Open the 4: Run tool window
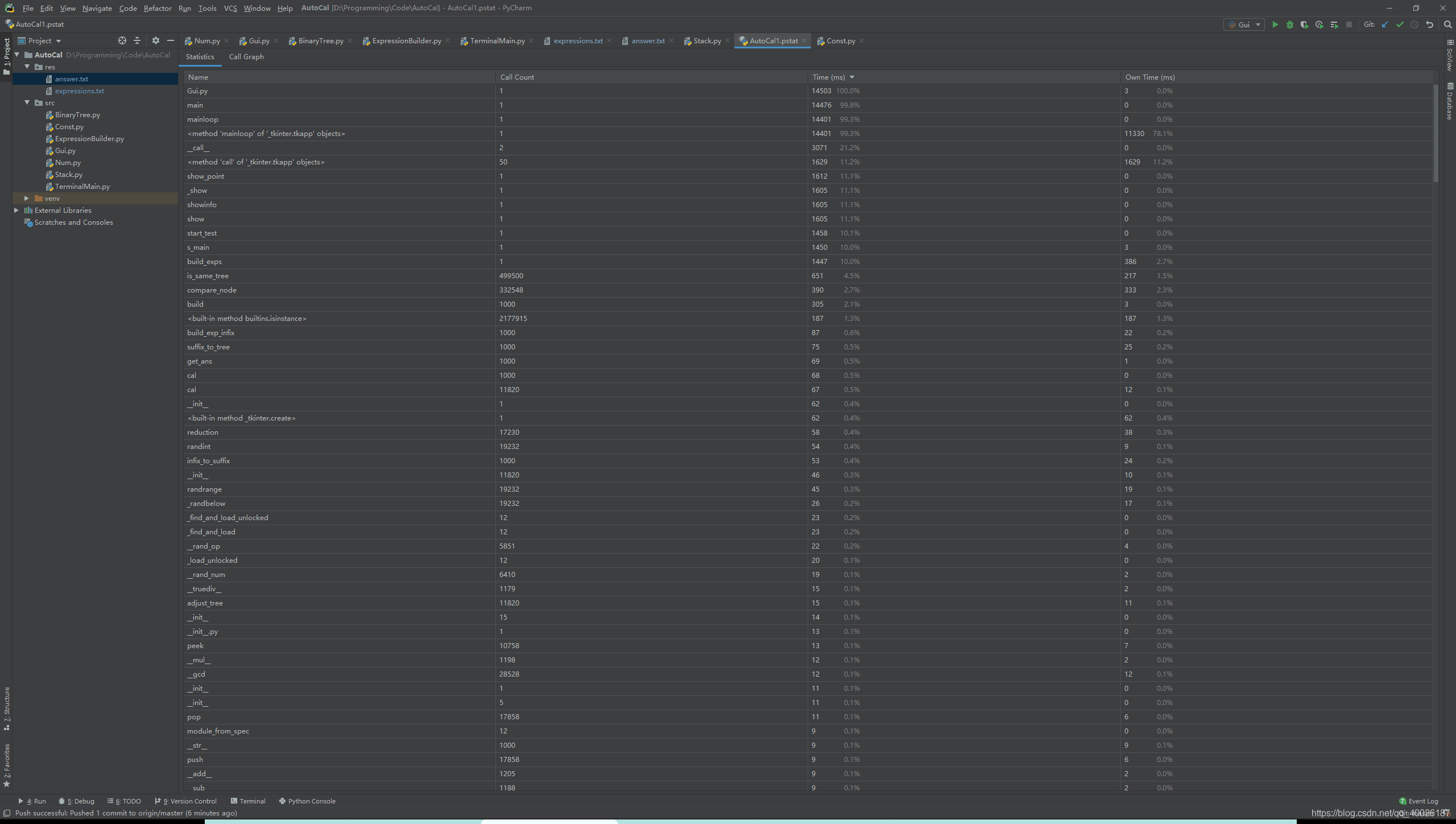 32,801
